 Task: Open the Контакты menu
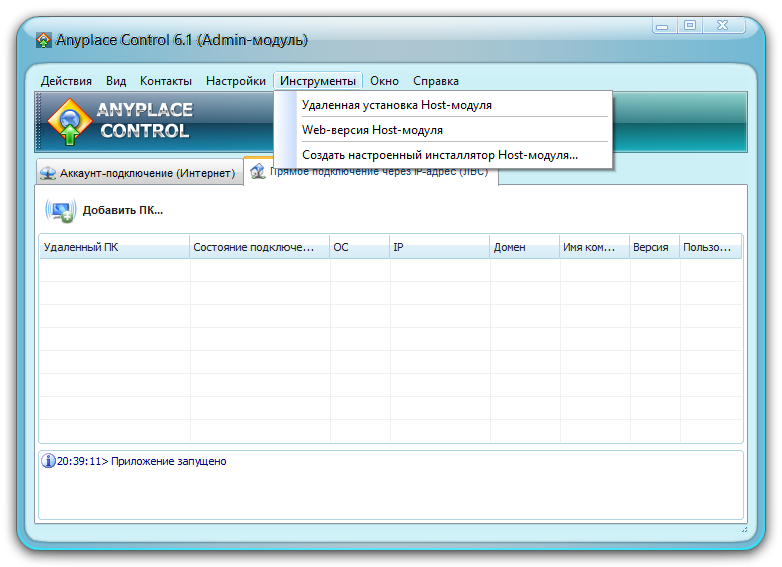pyautogui.click(x=166, y=81)
